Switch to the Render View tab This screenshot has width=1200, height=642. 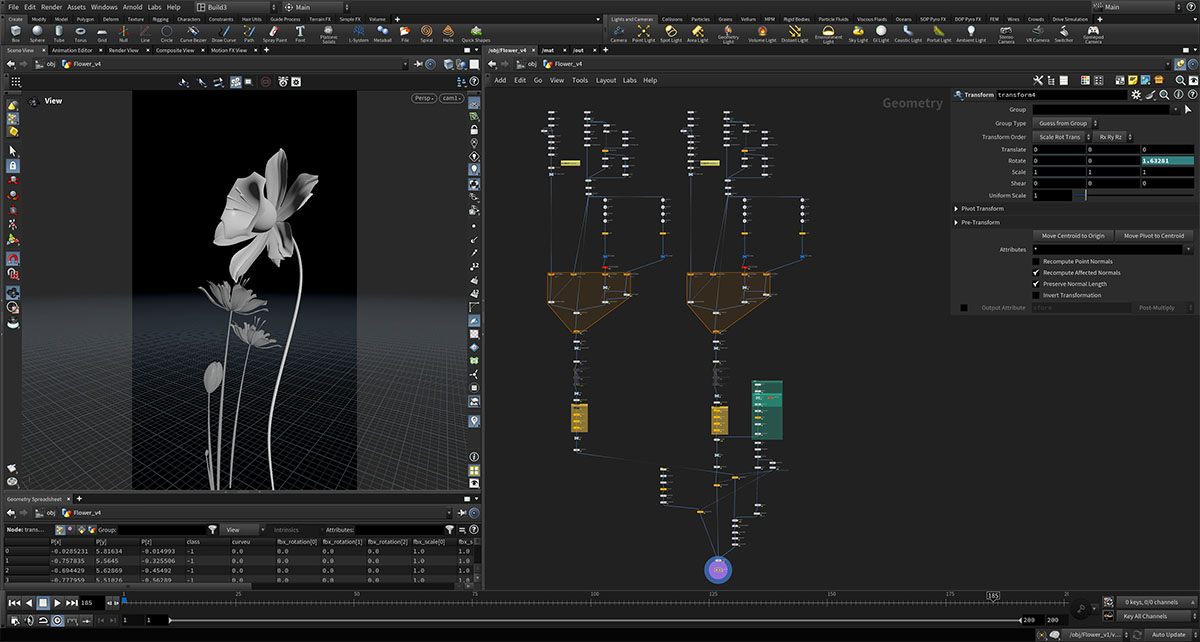124,50
